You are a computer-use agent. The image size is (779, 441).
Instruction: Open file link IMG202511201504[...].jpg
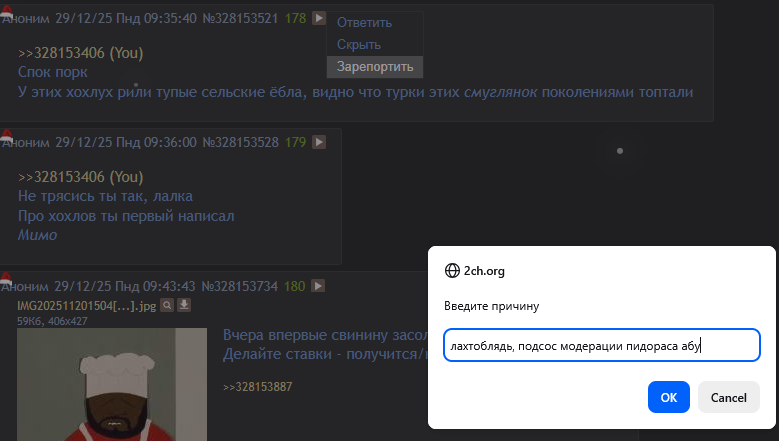[x=86, y=305]
